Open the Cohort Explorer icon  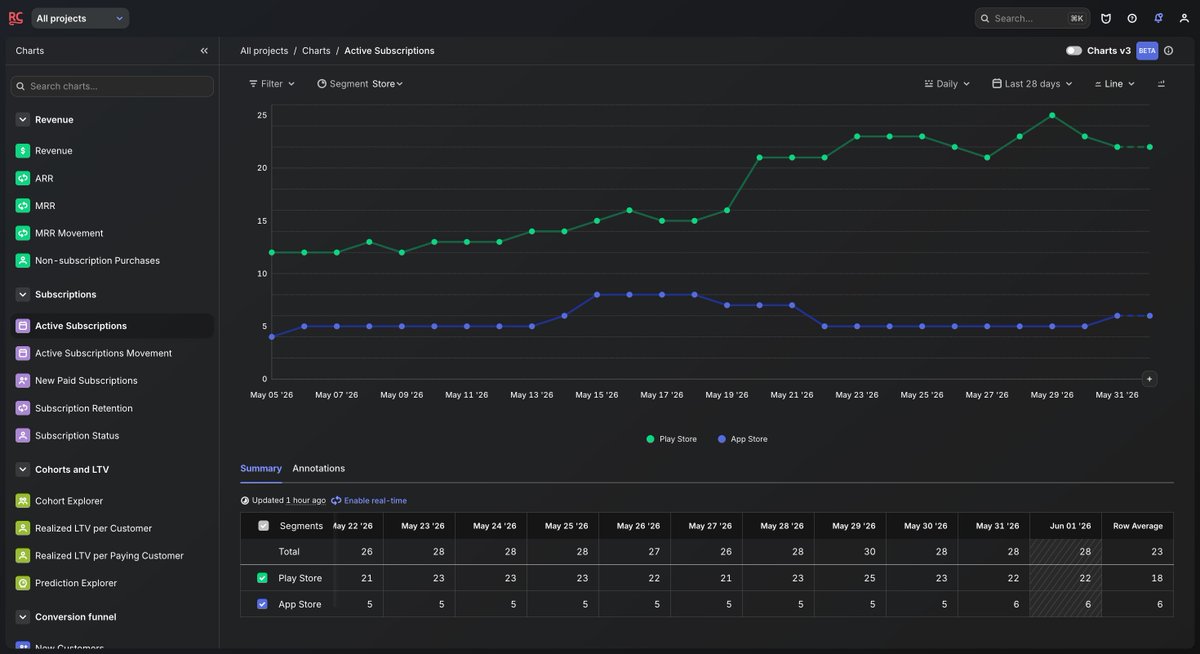[x=23, y=501]
